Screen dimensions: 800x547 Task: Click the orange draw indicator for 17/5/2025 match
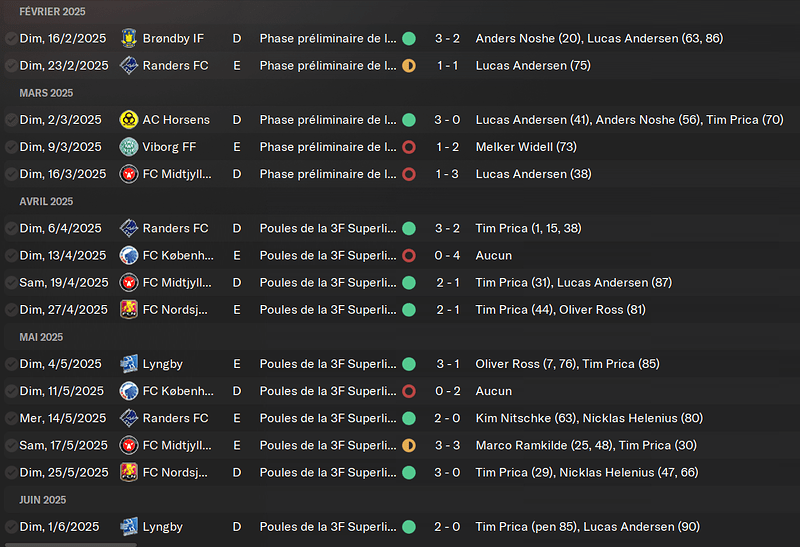coord(408,445)
